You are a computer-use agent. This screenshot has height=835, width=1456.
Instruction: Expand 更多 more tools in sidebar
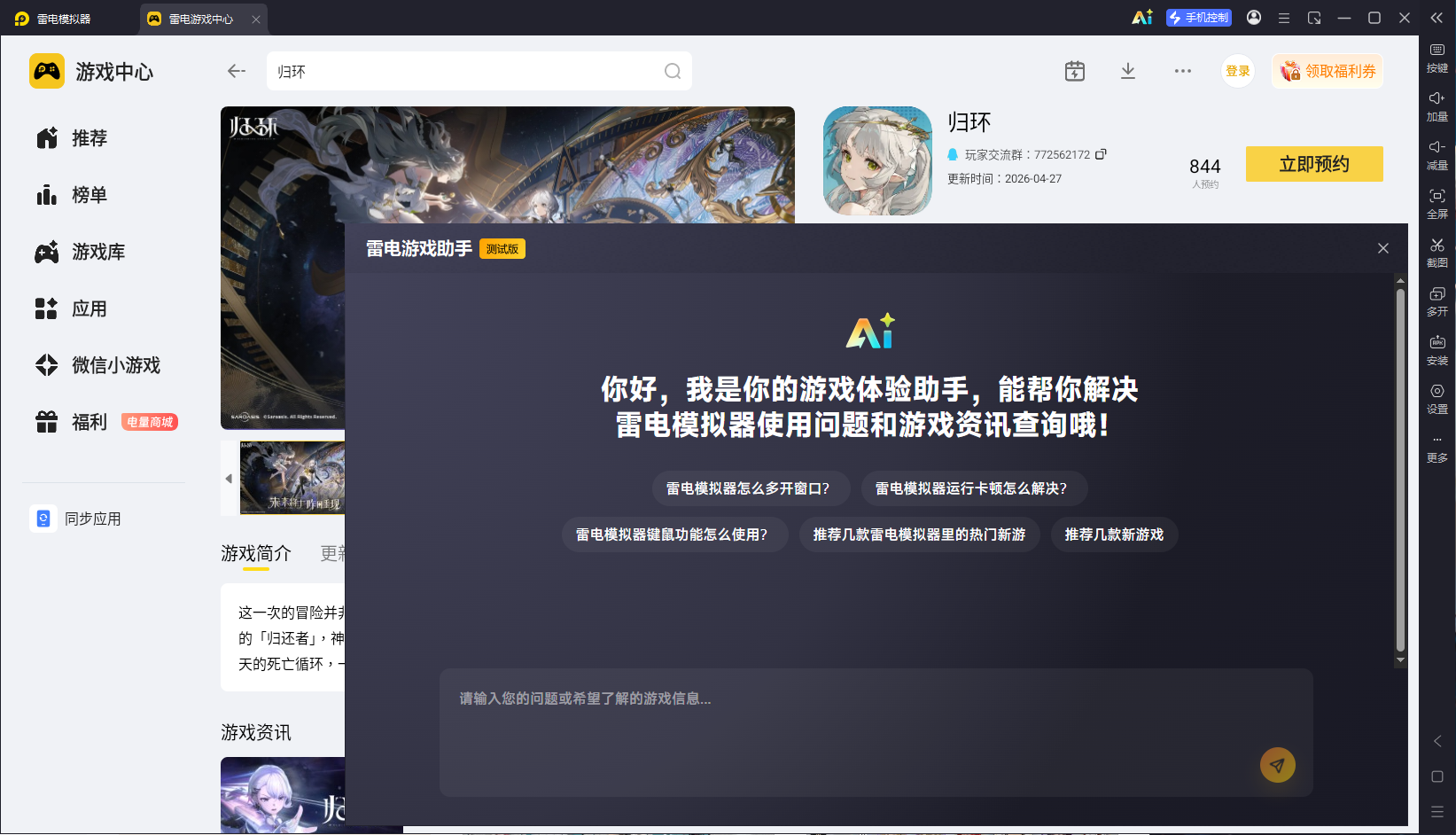pos(1437,449)
